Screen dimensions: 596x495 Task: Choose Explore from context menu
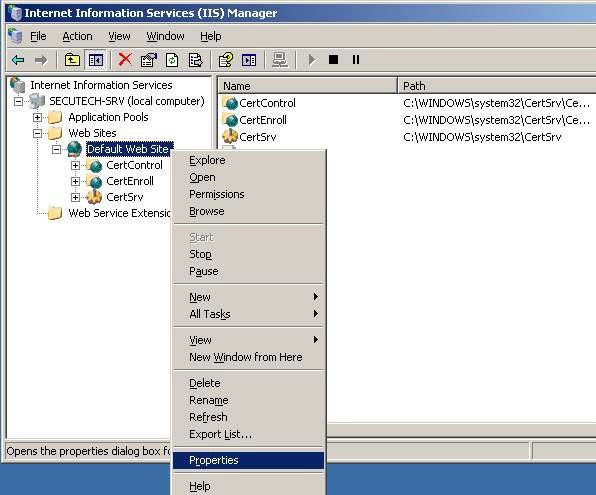[x=249, y=160]
